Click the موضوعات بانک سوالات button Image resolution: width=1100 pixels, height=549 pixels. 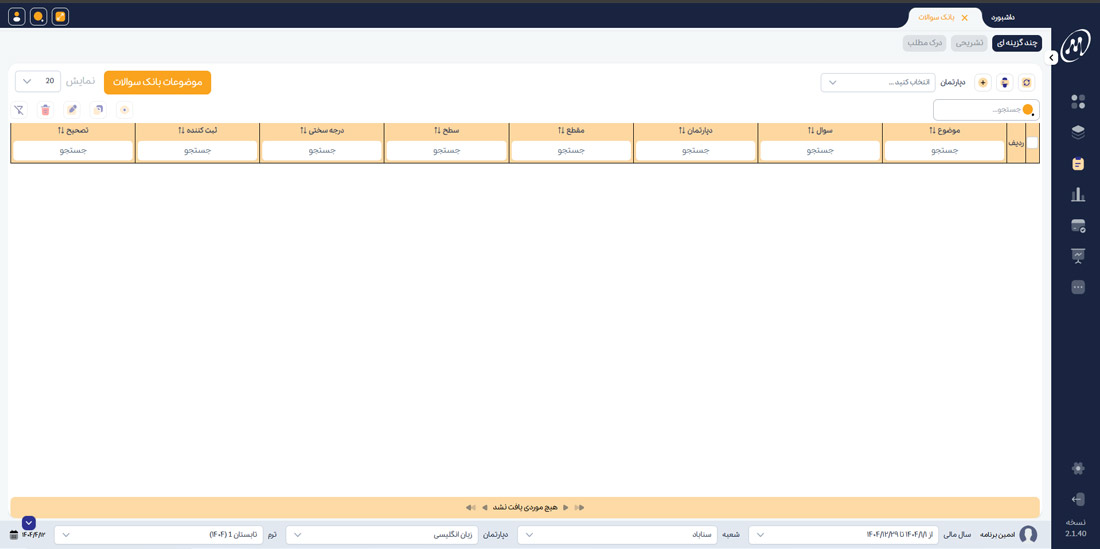tap(157, 82)
